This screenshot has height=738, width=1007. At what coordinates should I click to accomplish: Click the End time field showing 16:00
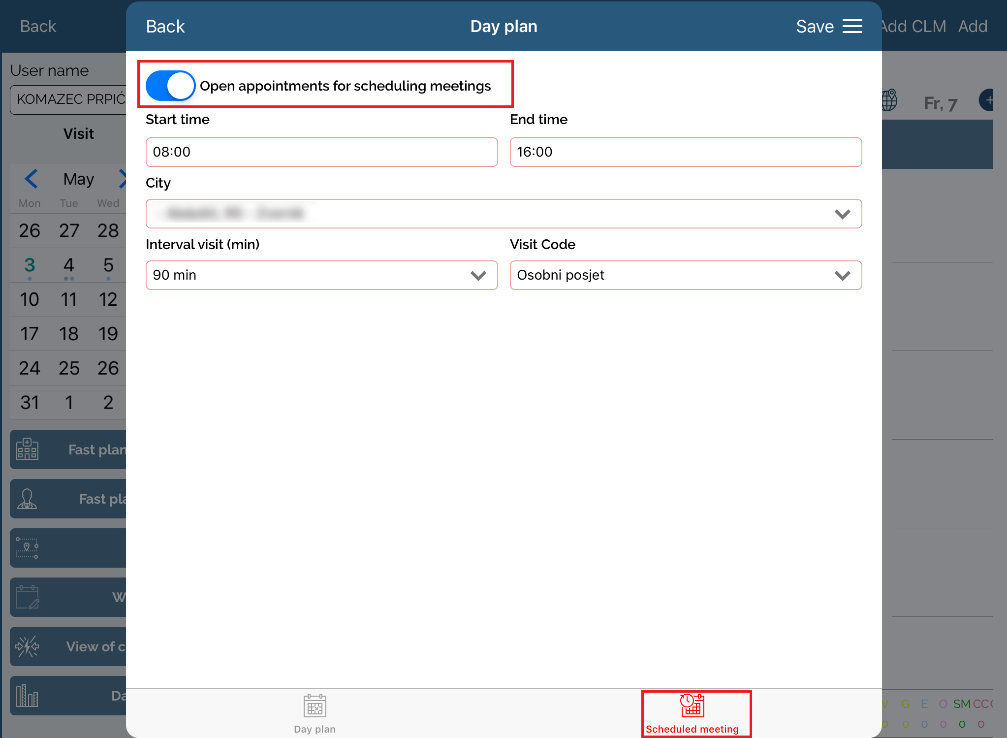tap(685, 152)
